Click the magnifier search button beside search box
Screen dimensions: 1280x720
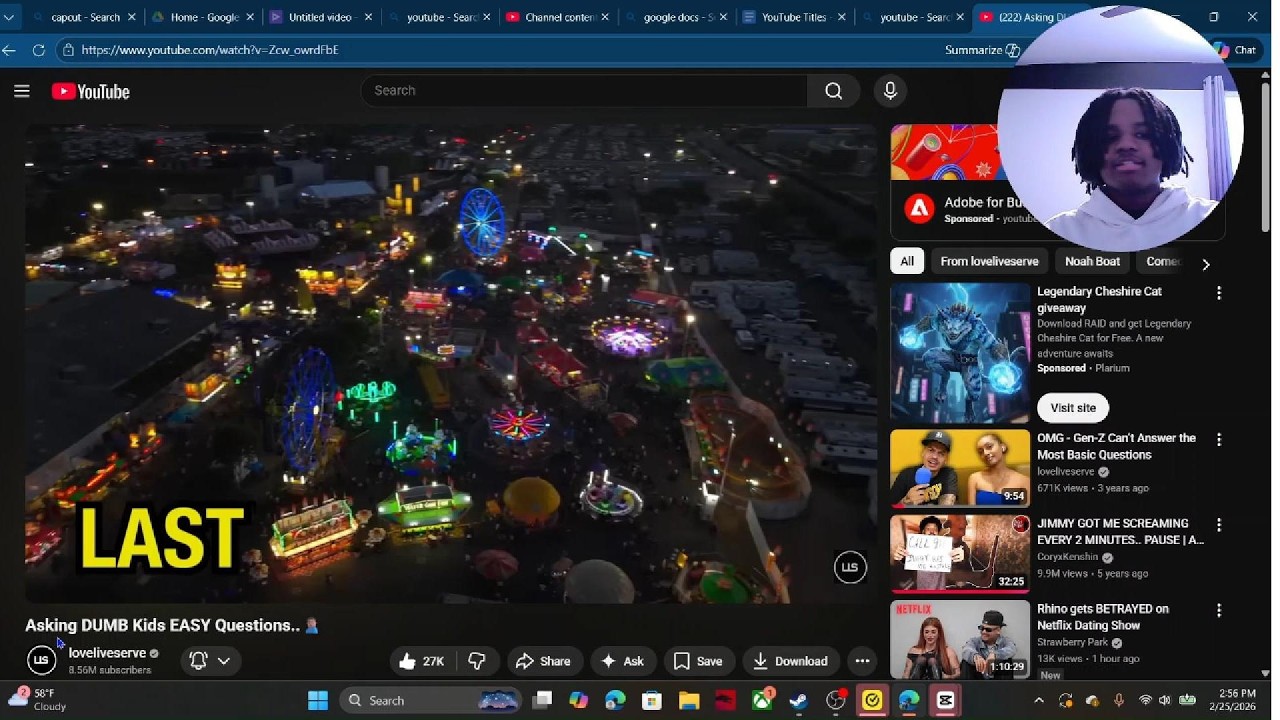pyautogui.click(x=834, y=91)
